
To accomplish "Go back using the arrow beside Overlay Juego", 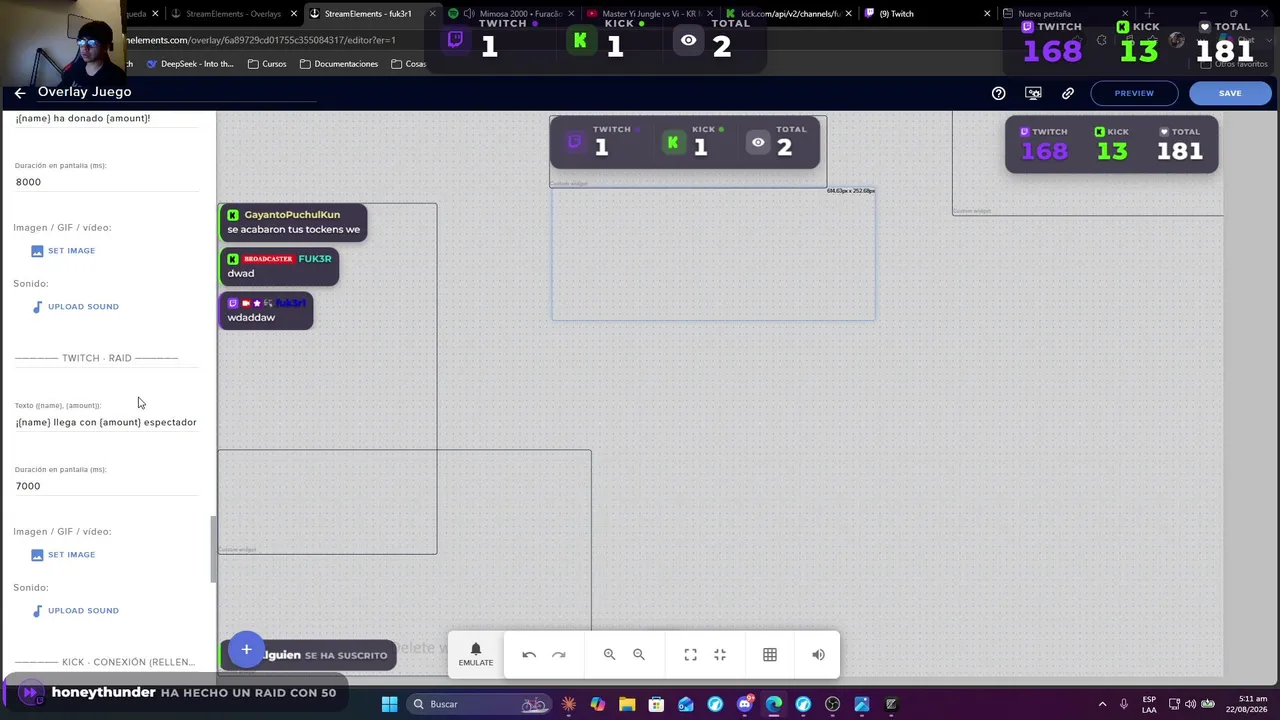I will coord(20,93).
